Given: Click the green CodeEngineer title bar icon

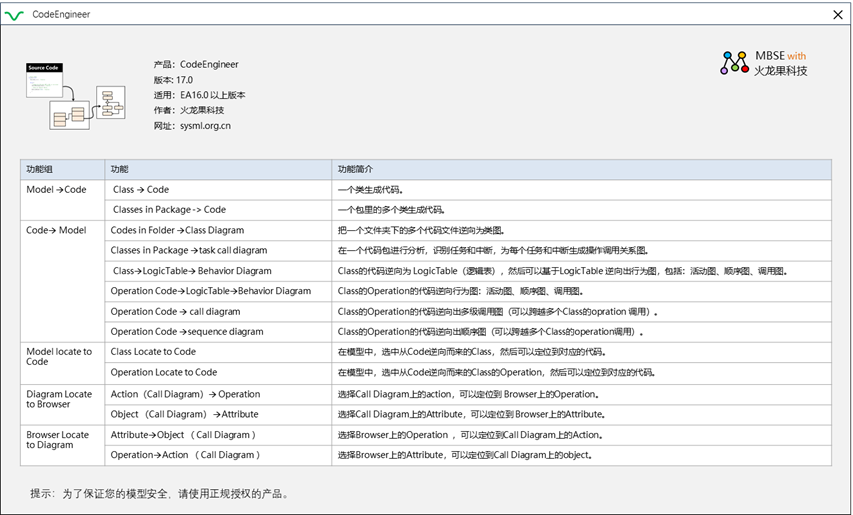Looking at the screenshot, I should coord(14,15).
